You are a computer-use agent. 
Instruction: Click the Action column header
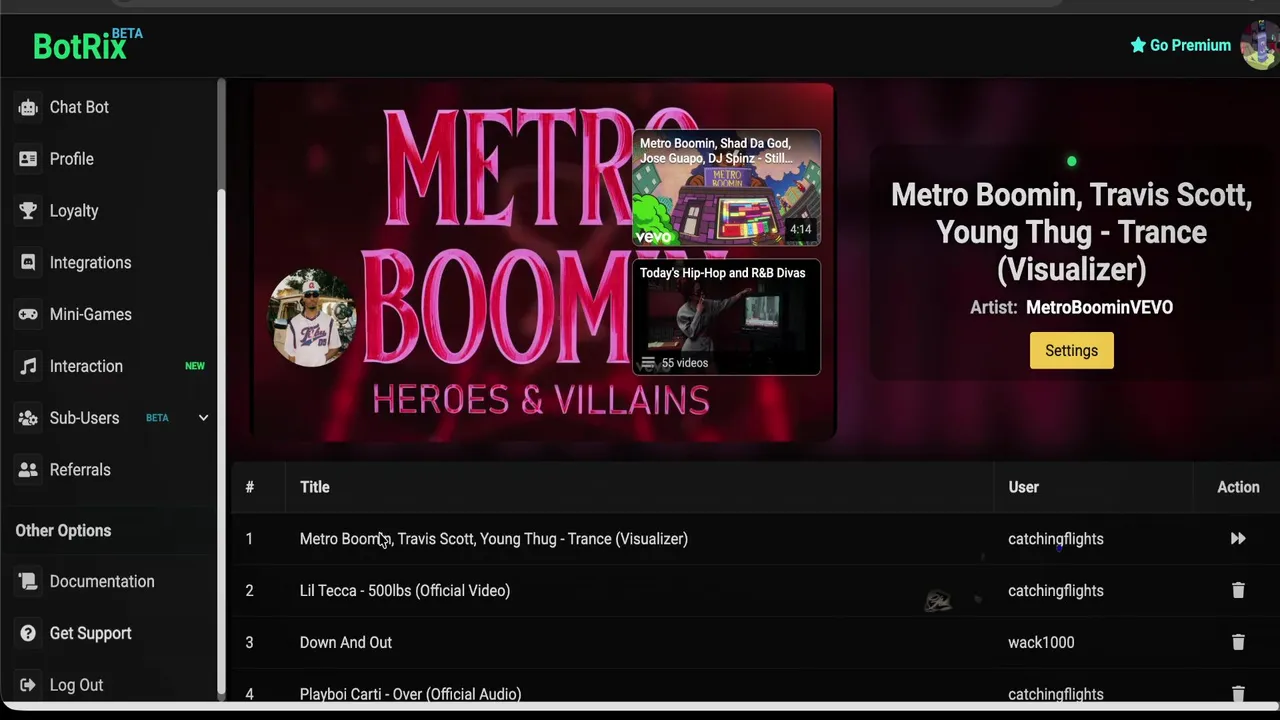pyautogui.click(x=1238, y=487)
